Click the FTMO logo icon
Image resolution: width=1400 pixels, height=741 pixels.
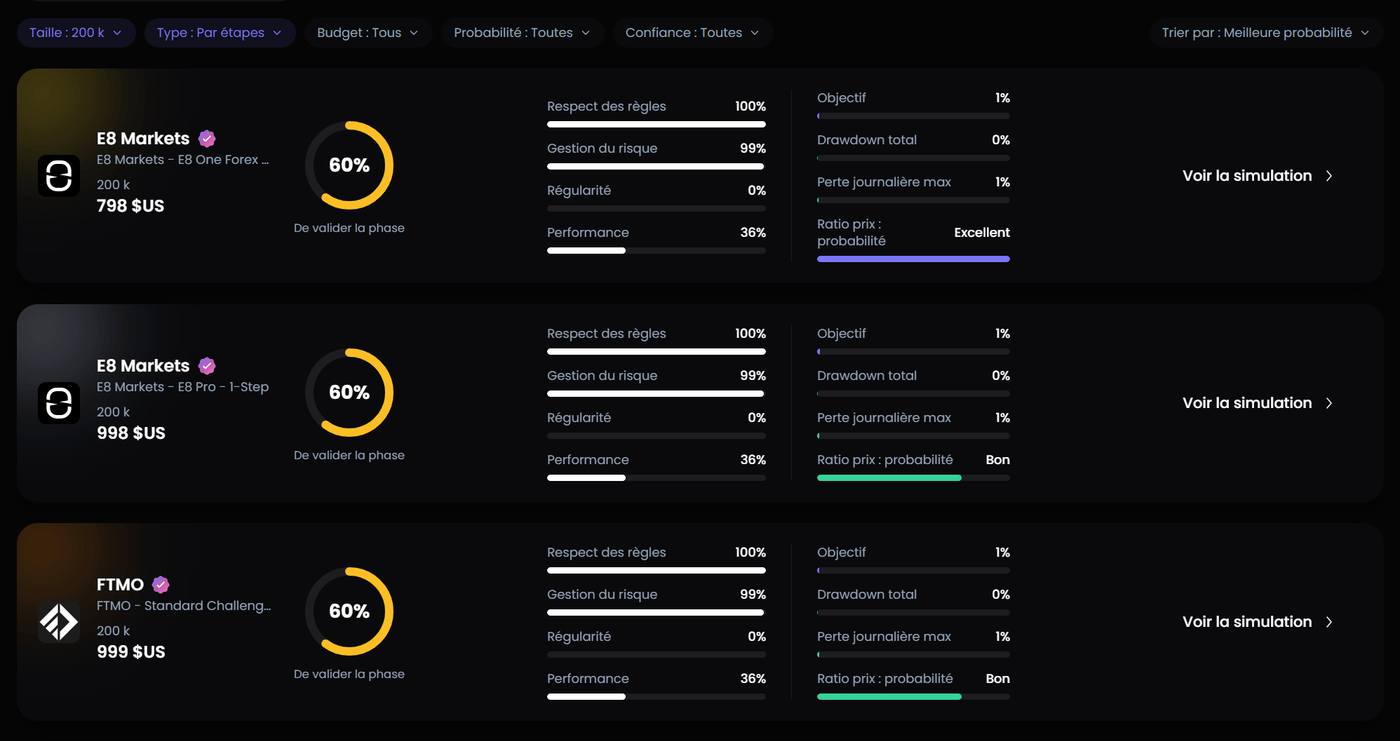(x=59, y=622)
